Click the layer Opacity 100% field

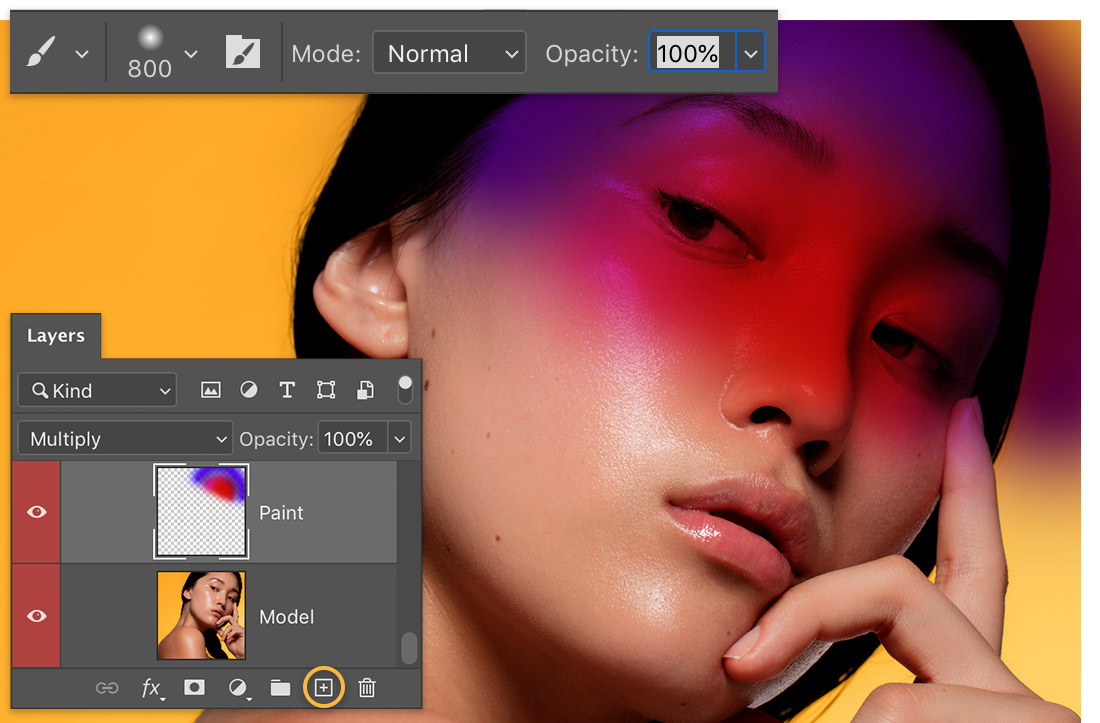tap(351, 439)
